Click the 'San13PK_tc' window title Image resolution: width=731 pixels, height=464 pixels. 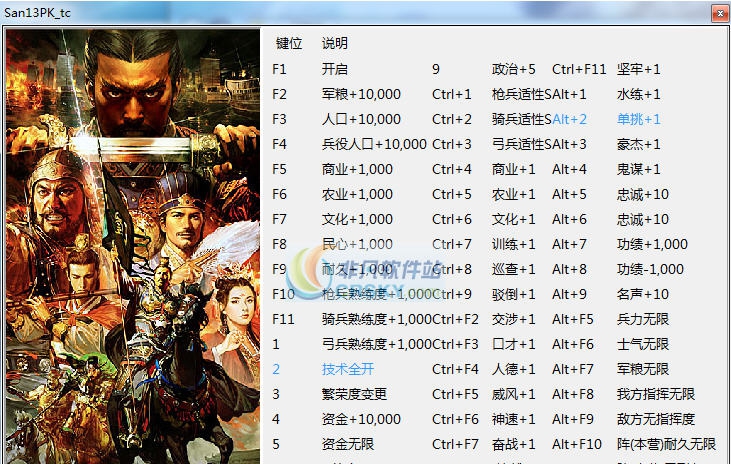pyautogui.click(x=37, y=13)
